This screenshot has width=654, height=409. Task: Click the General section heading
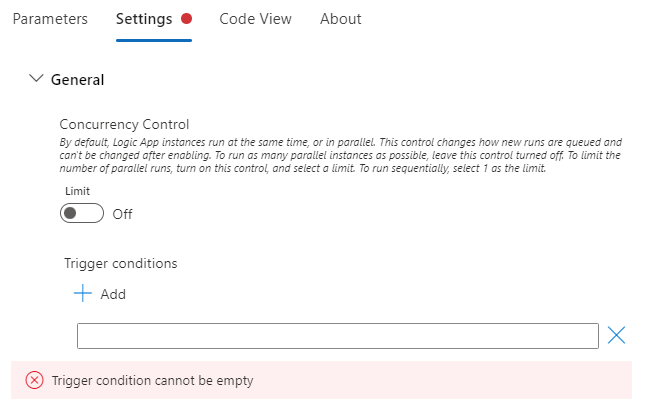pos(78,79)
